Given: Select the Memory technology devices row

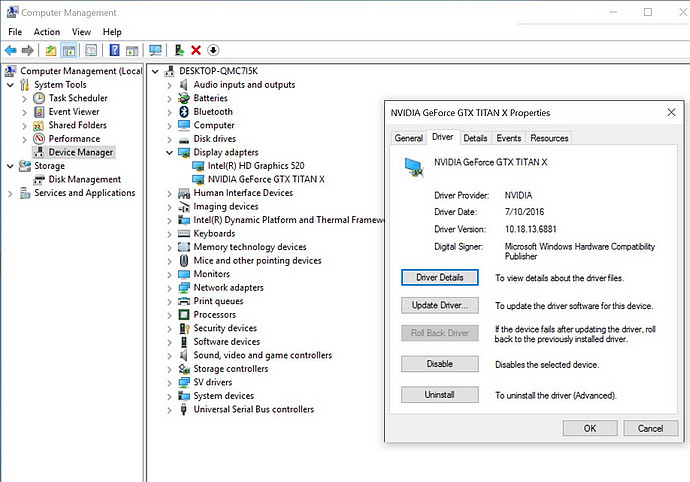Looking at the screenshot, I should (250, 247).
